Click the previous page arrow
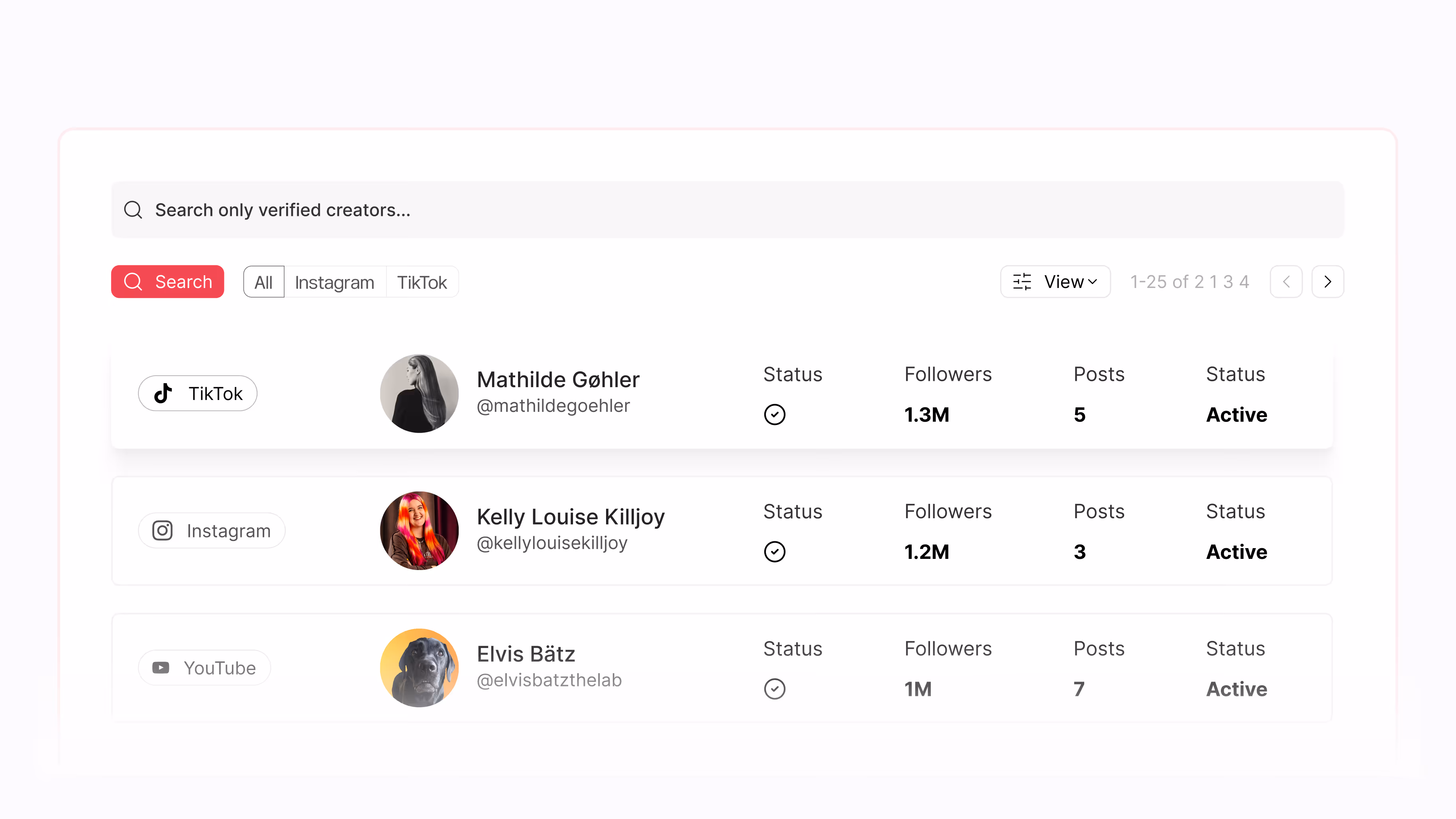The image size is (1456, 819). [x=1286, y=282]
